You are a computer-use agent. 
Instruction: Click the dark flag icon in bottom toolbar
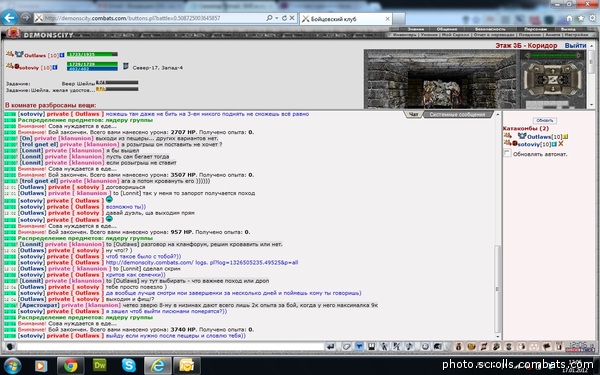(x=546, y=347)
